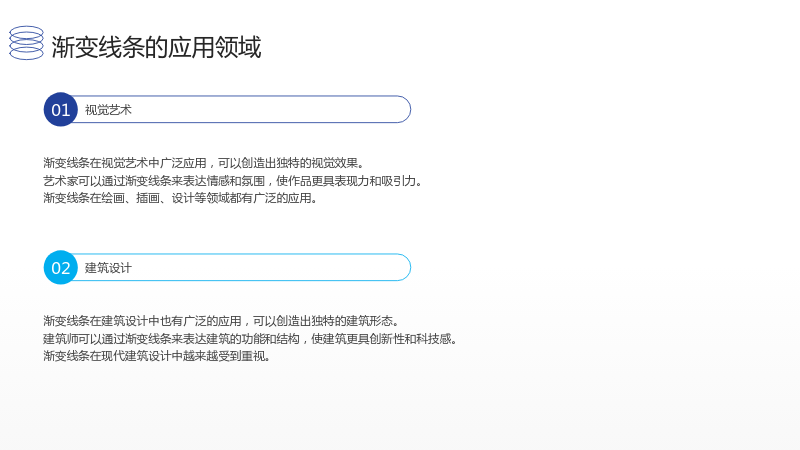Select the dark blue 01 circle badge

click(61, 109)
